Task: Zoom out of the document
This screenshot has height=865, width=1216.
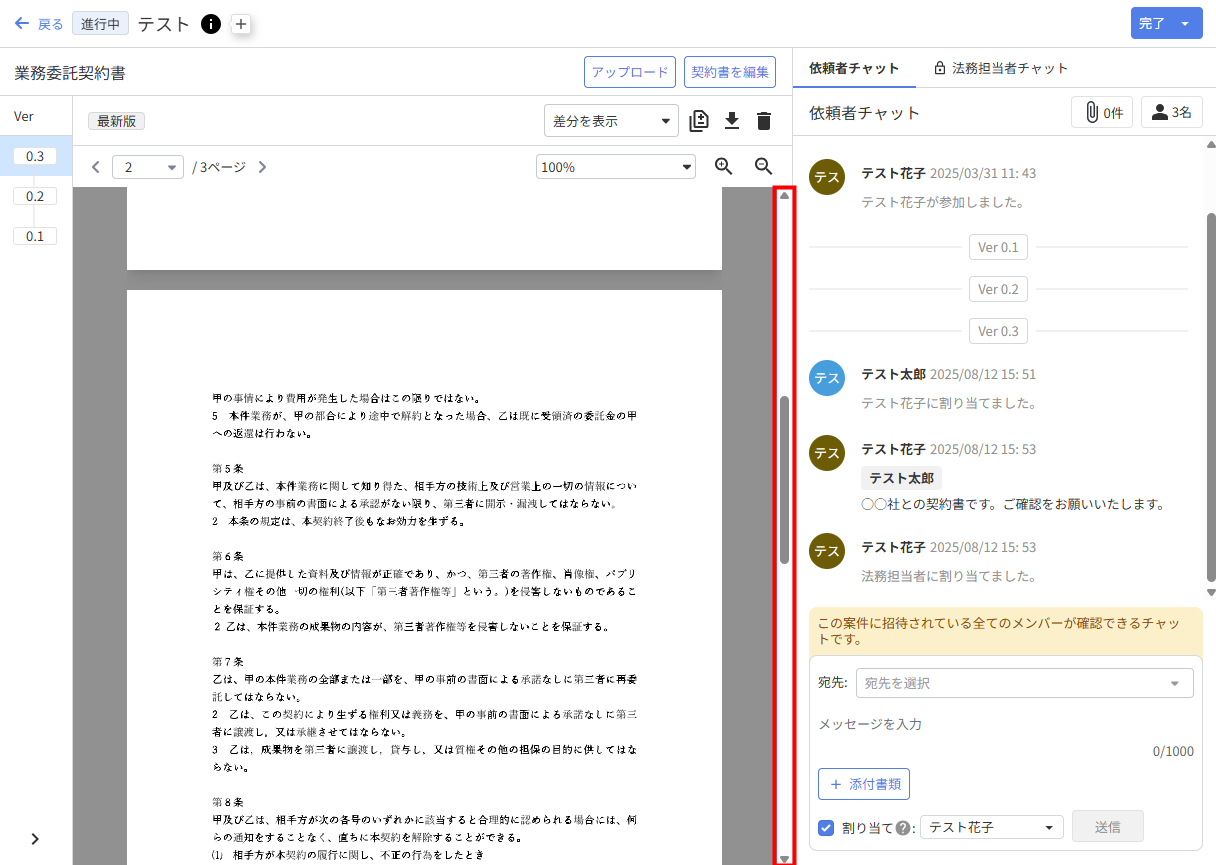Action: [x=763, y=167]
